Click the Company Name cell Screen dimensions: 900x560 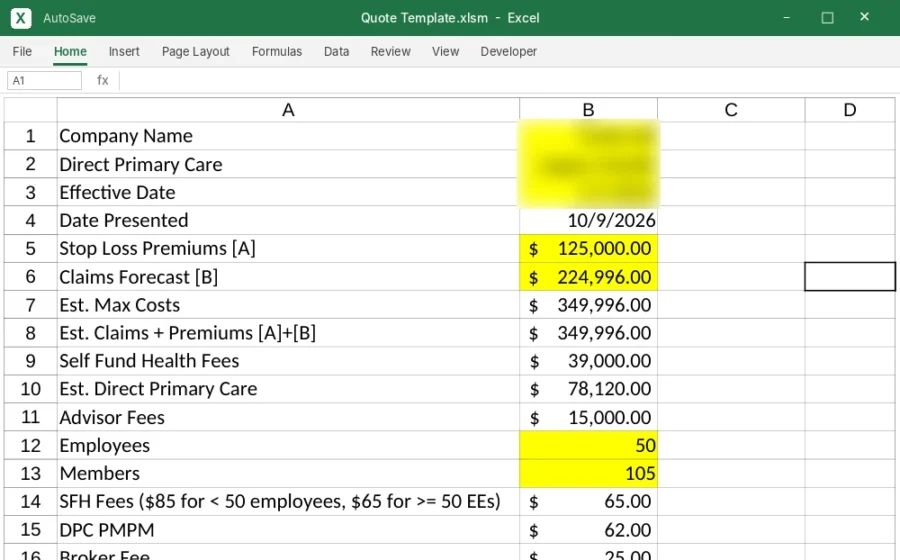[x=288, y=136]
